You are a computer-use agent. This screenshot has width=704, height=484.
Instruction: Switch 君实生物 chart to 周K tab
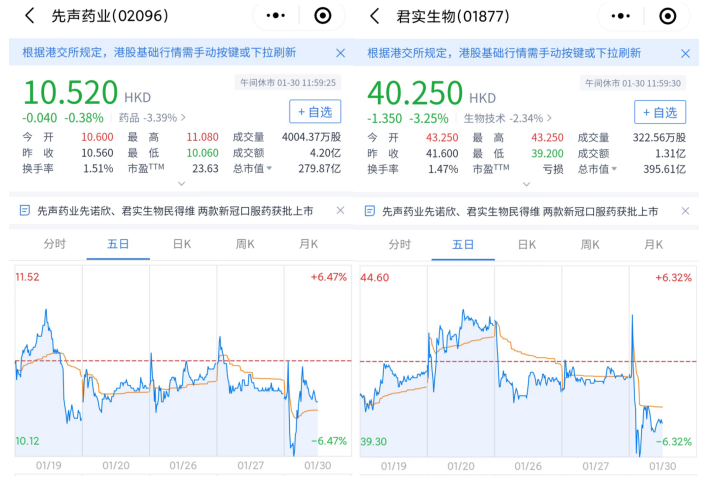(x=590, y=244)
